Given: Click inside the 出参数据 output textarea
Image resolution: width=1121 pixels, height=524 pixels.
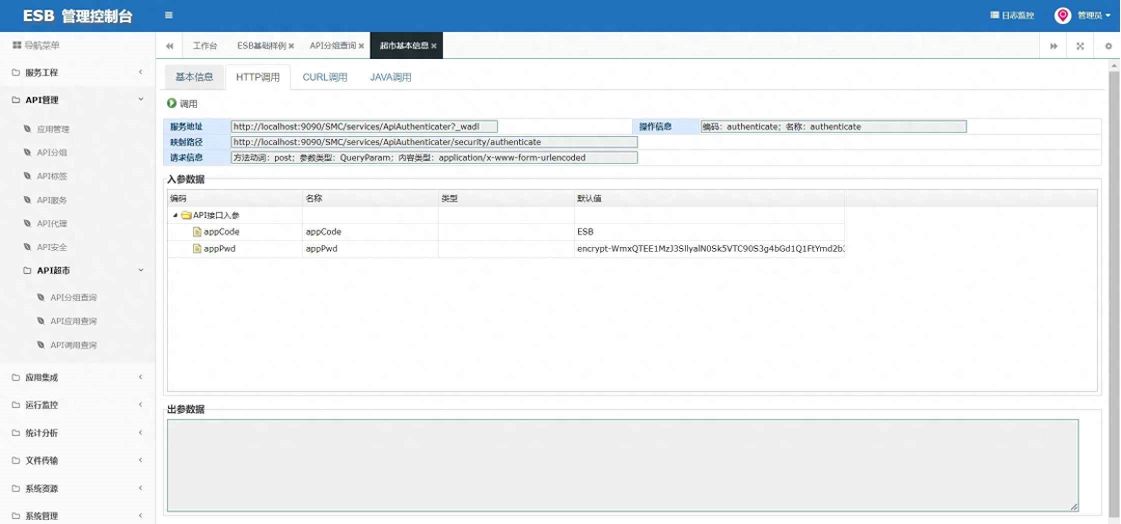Looking at the screenshot, I should coord(623,465).
